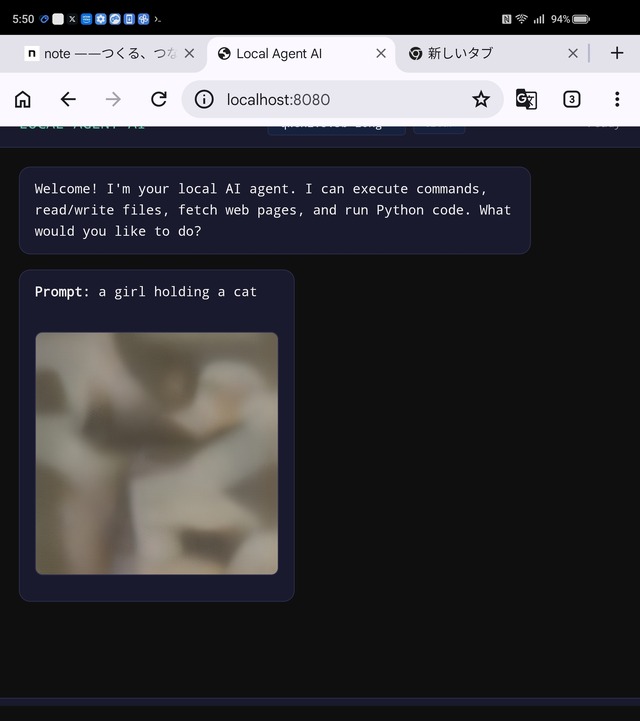Go back with the back arrow
Viewport: 640px width, 721px height.
point(68,99)
